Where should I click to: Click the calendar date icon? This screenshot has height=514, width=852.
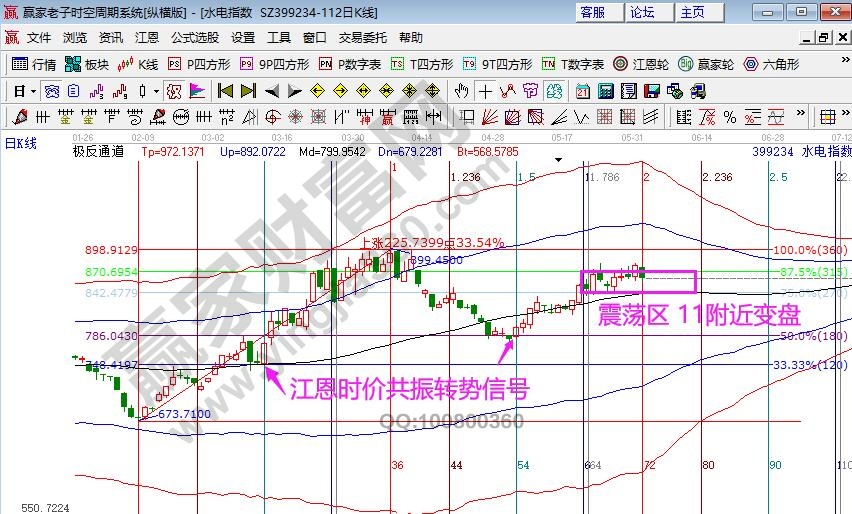tap(583, 91)
